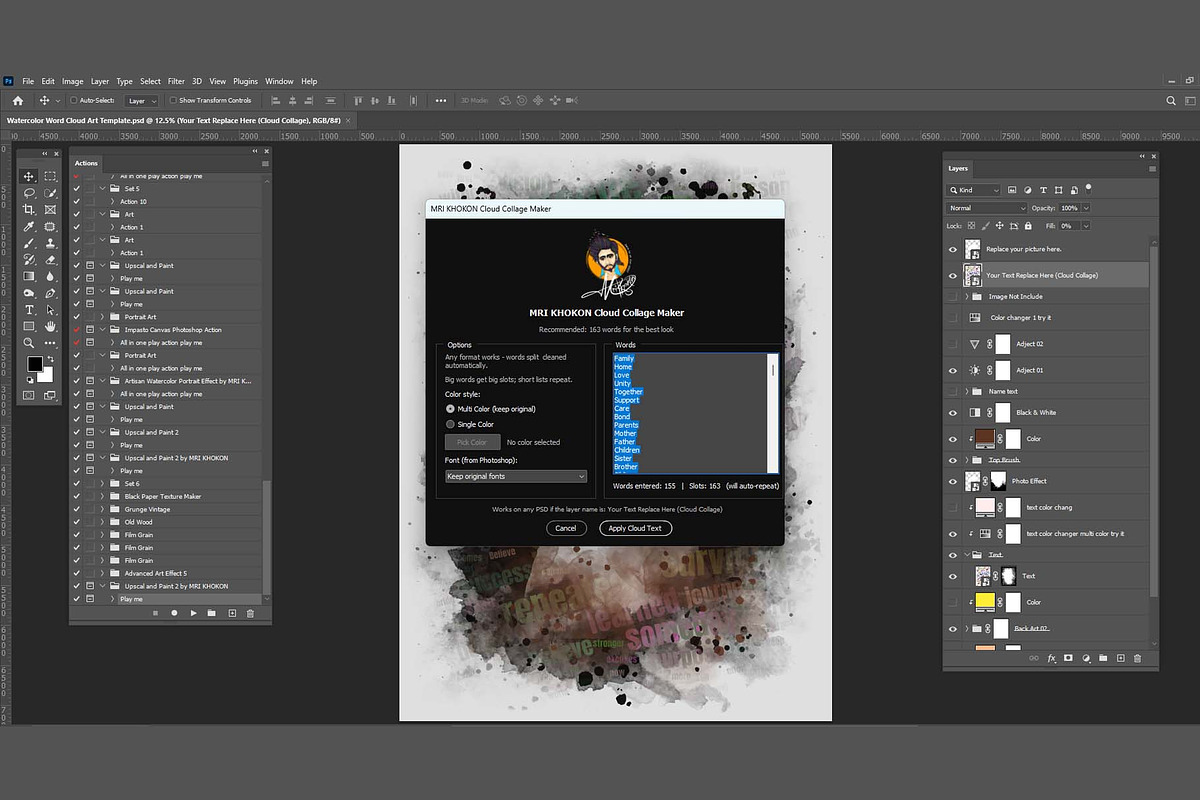The image size is (1200, 800).
Task: Stop playing/recording in Actions panel
Action: point(155,612)
